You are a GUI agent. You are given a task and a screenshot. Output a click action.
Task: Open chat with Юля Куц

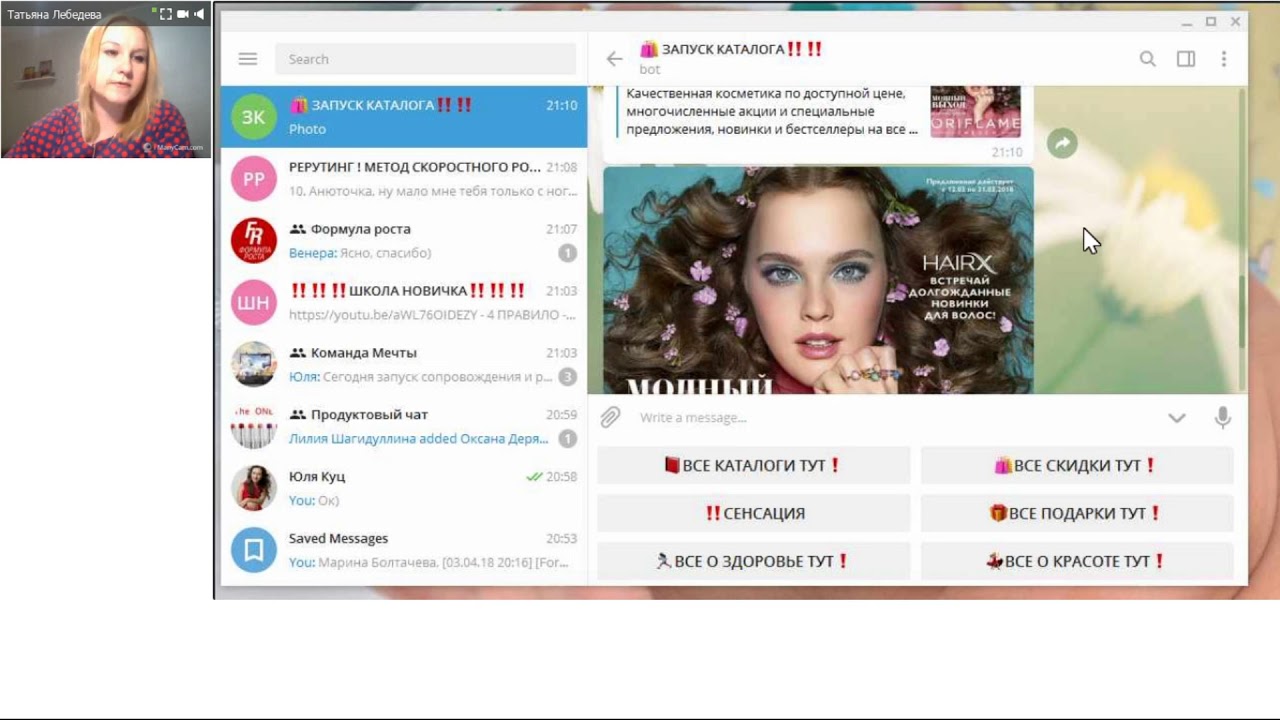404,489
